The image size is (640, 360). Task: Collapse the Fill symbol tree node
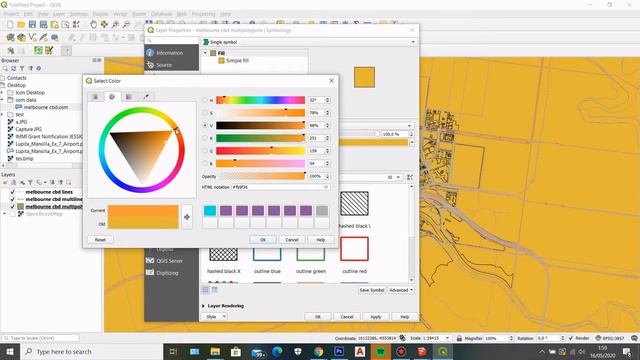pos(205,53)
